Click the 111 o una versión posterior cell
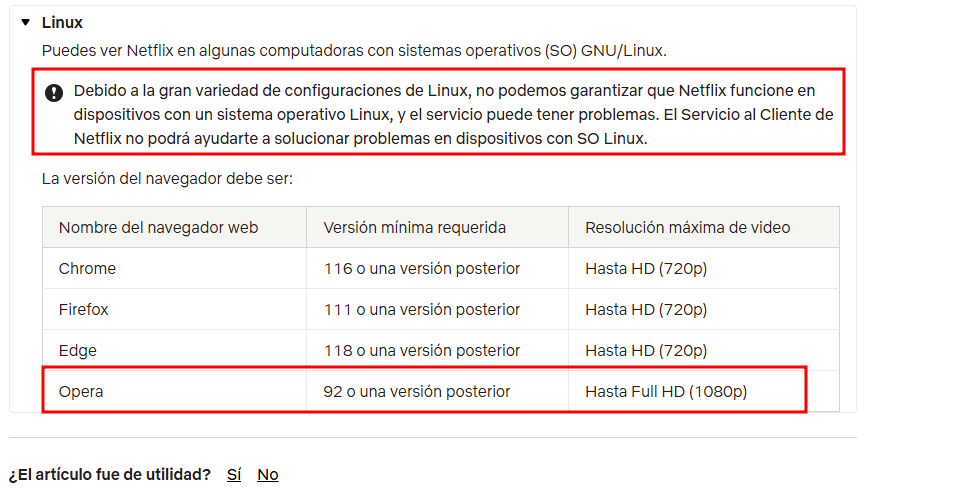This screenshot has height=497, width=963. point(437,310)
